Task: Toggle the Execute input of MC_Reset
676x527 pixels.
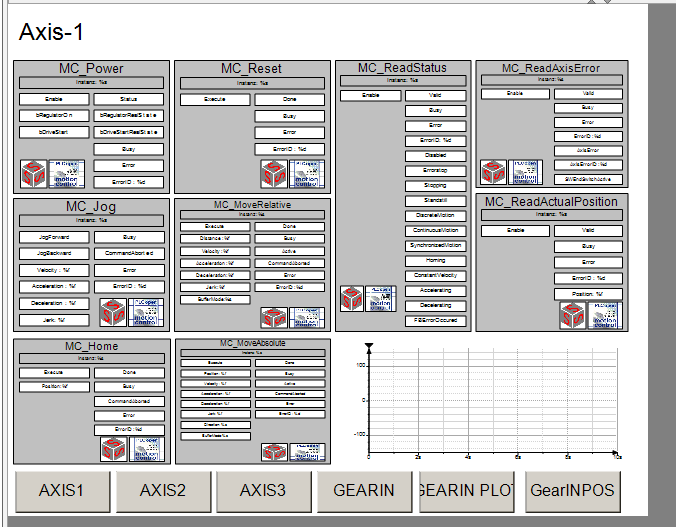Action: click(215, 99)
